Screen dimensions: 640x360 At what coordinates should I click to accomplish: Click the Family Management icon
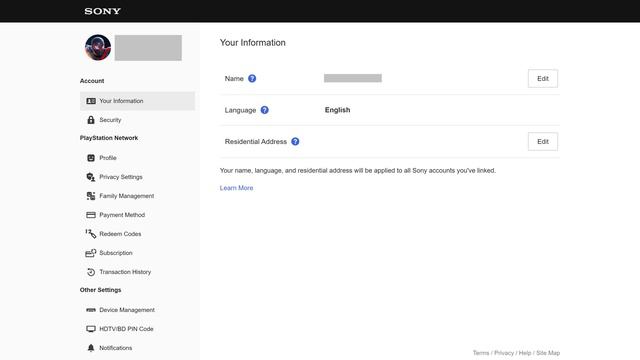tap(91, 196)
